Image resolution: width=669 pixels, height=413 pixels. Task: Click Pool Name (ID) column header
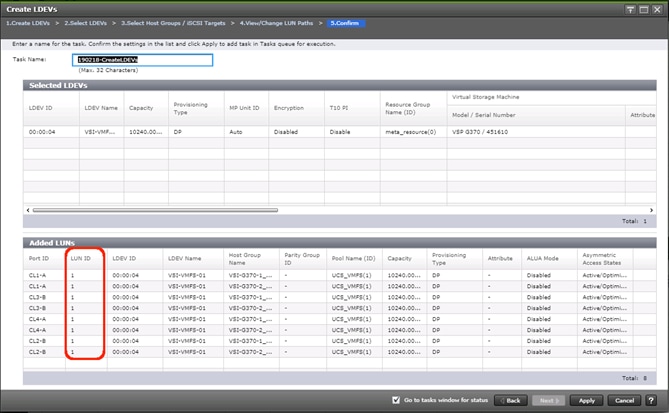point(353,258)
